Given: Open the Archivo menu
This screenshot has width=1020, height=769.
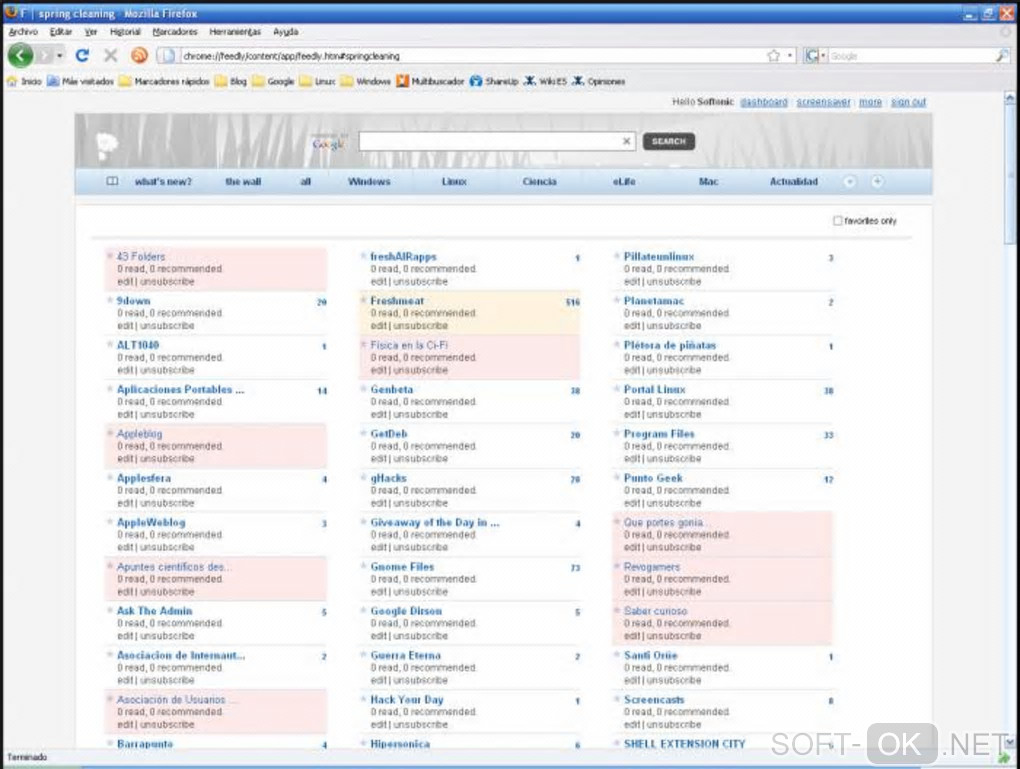Looking at the screenshot, I should (23, 32).
